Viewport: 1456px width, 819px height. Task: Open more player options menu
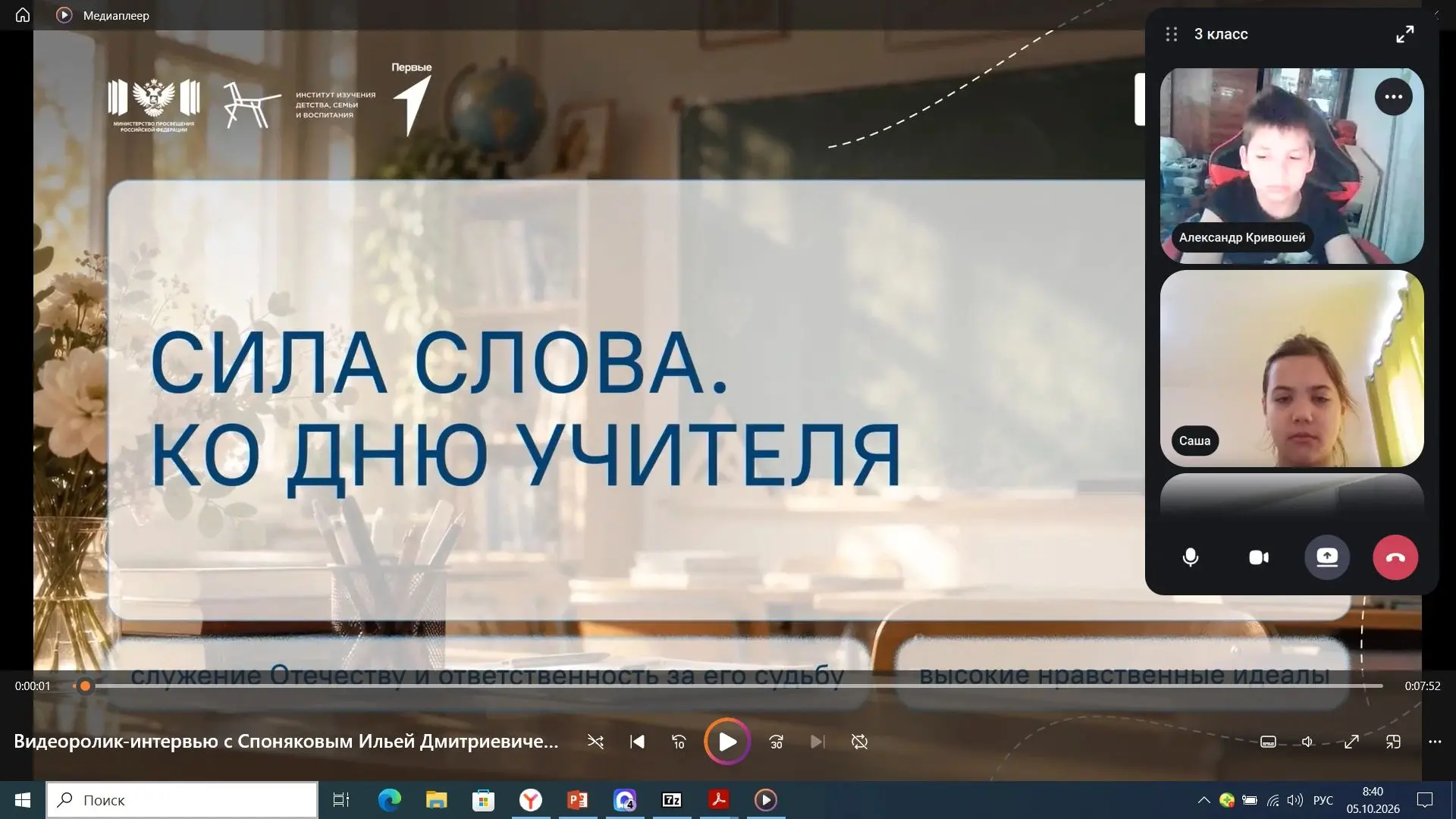pyautogui.click(x=1435, y=742)
